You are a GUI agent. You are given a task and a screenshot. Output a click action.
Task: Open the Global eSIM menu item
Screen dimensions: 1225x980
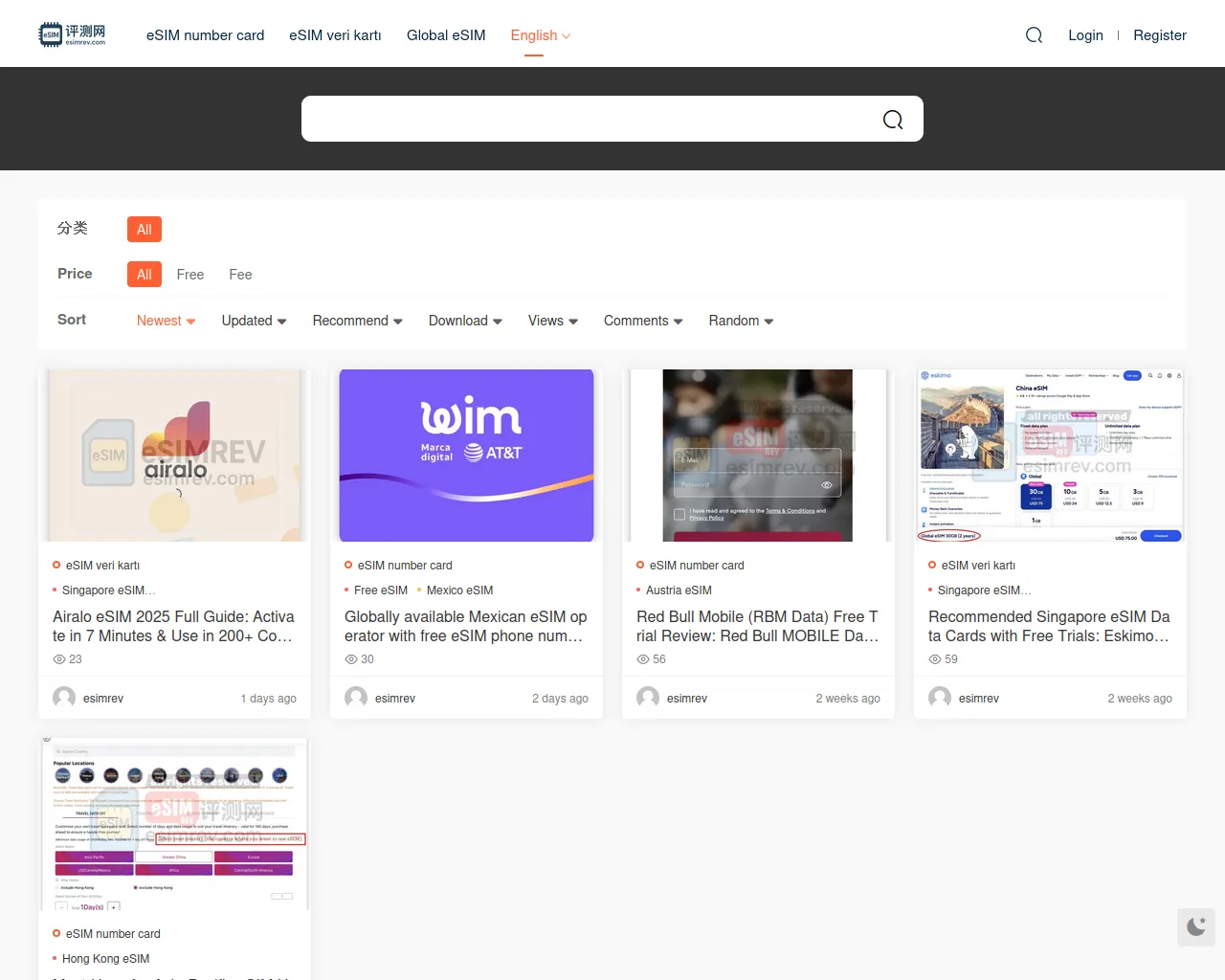coord(446,35)
